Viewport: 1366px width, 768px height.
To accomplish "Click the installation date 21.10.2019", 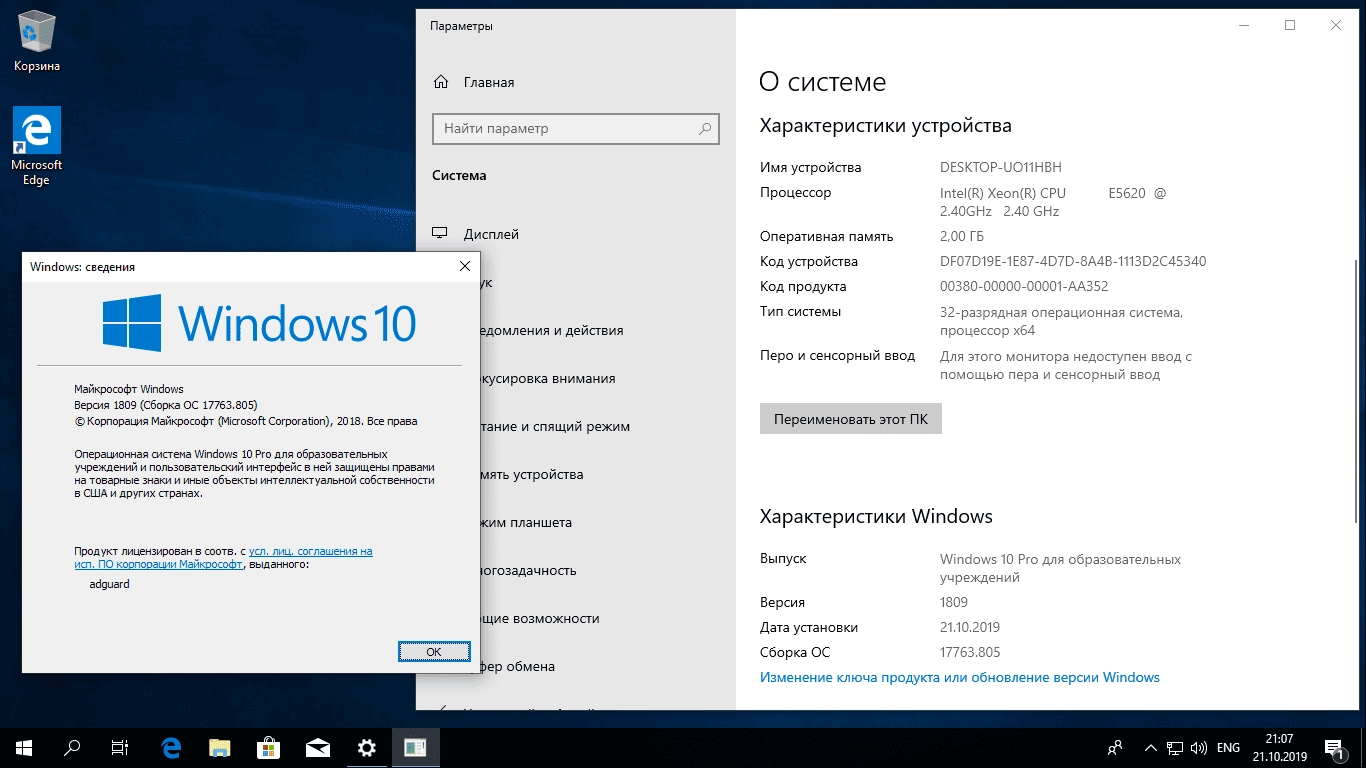I will point(970,627).
